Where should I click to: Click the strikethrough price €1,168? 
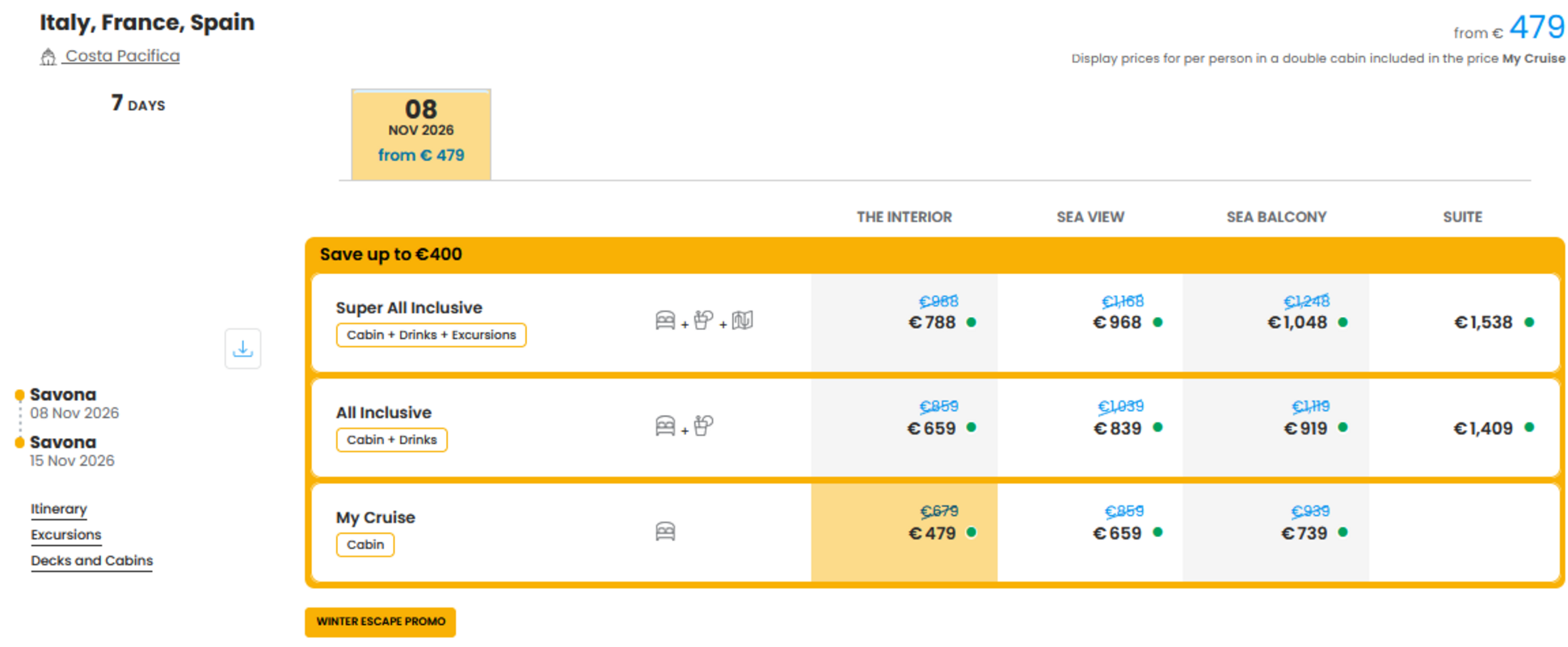pyautogui.click(x=1123, y=301)
